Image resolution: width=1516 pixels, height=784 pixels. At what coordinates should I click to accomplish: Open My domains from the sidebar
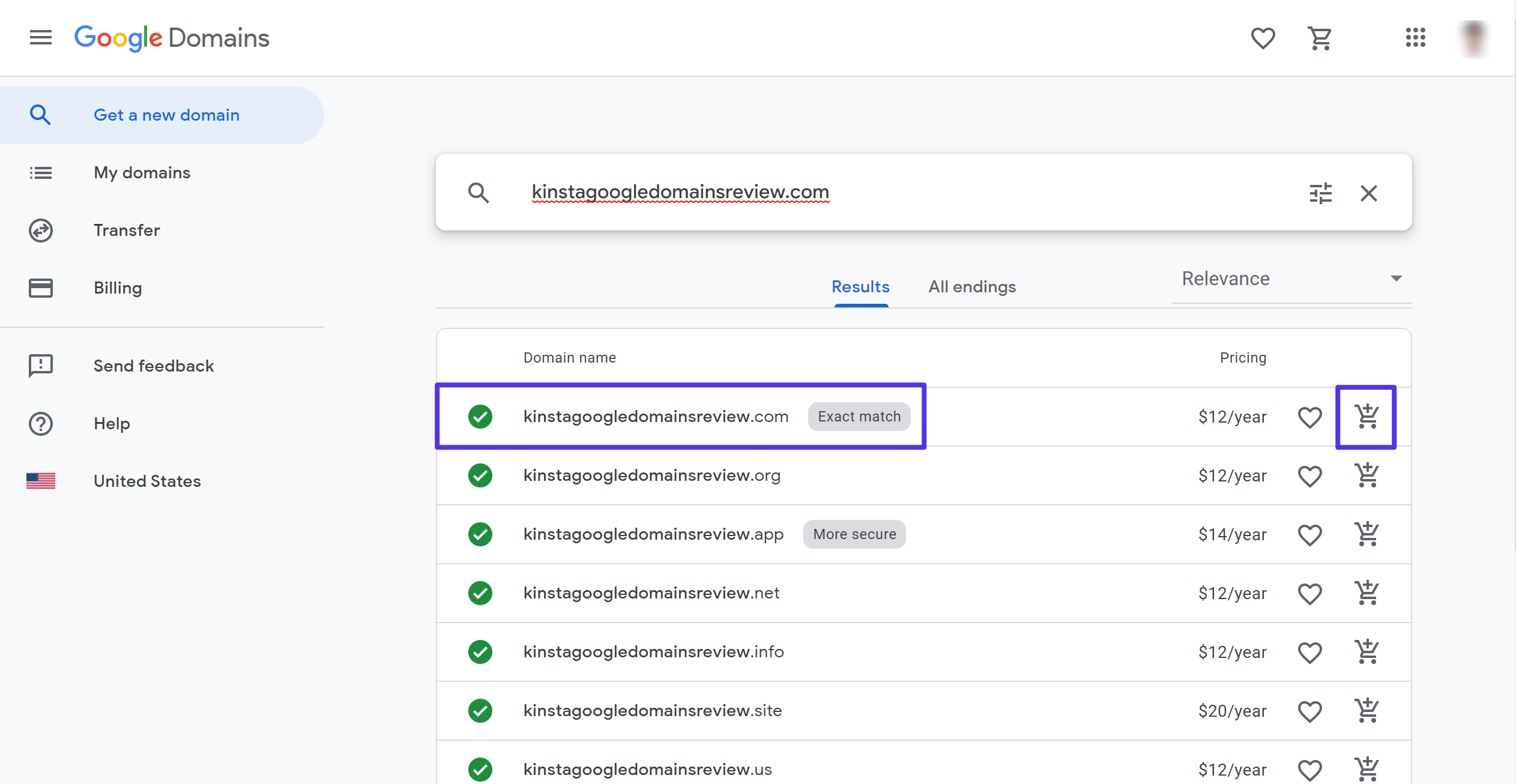pos(141,172)
